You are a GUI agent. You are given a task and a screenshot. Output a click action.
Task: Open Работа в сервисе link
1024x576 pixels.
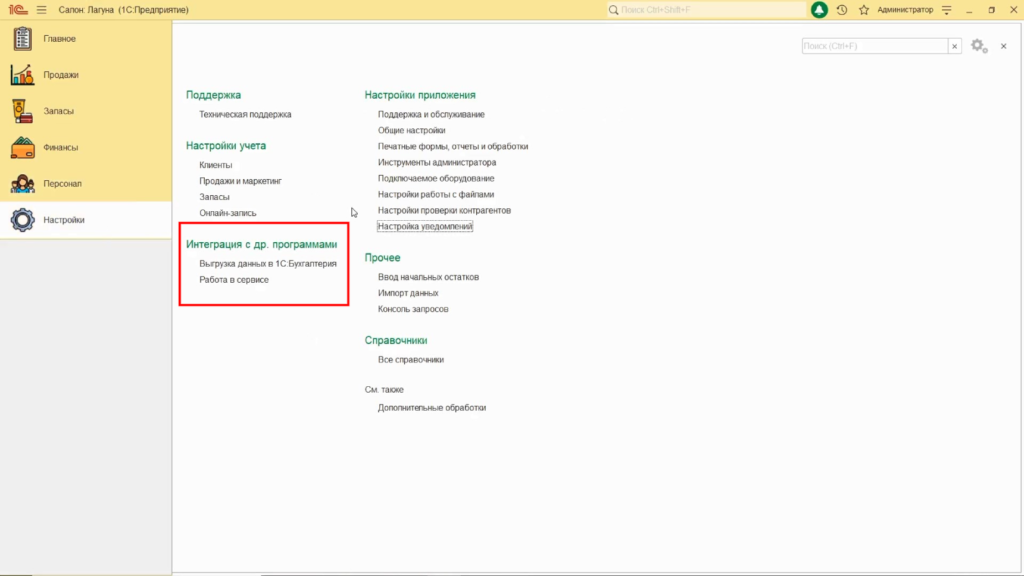tap(234, 280)
